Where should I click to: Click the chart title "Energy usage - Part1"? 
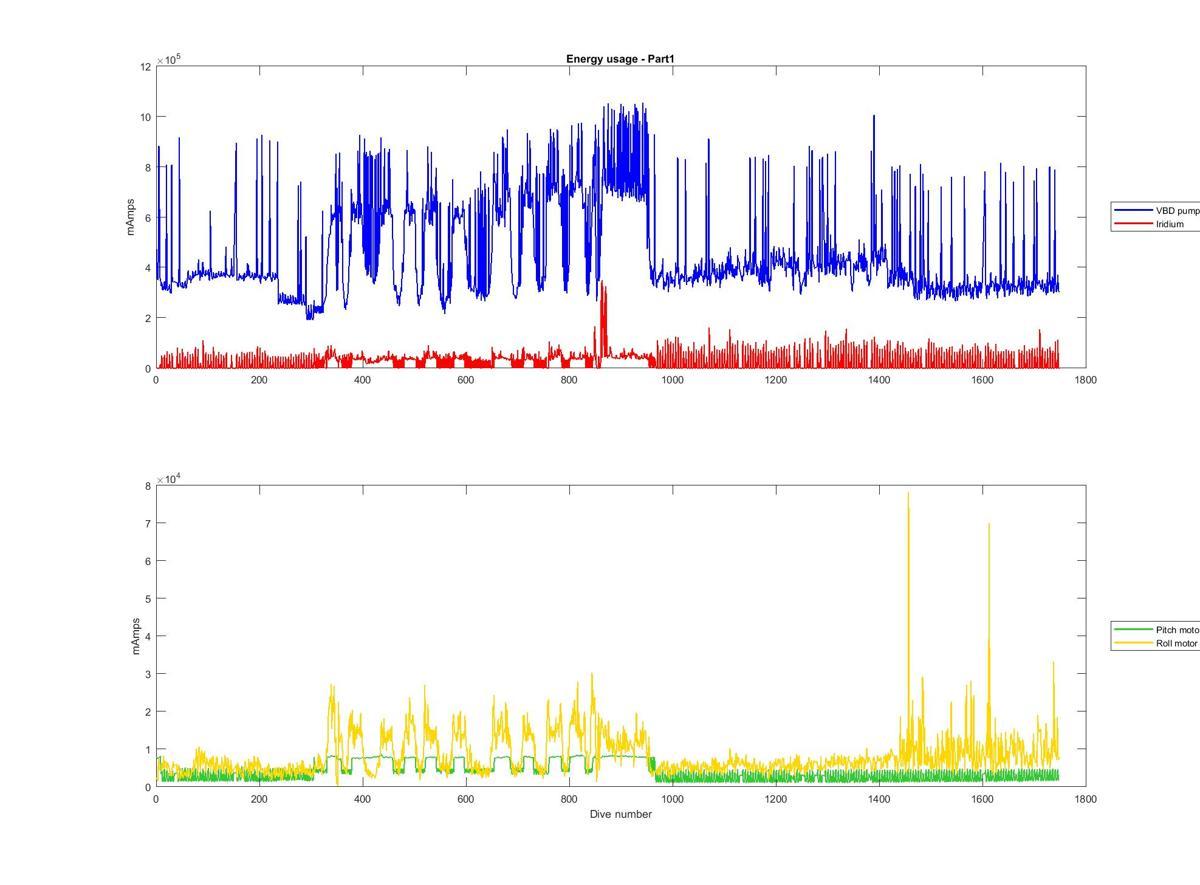click(620, 59)
